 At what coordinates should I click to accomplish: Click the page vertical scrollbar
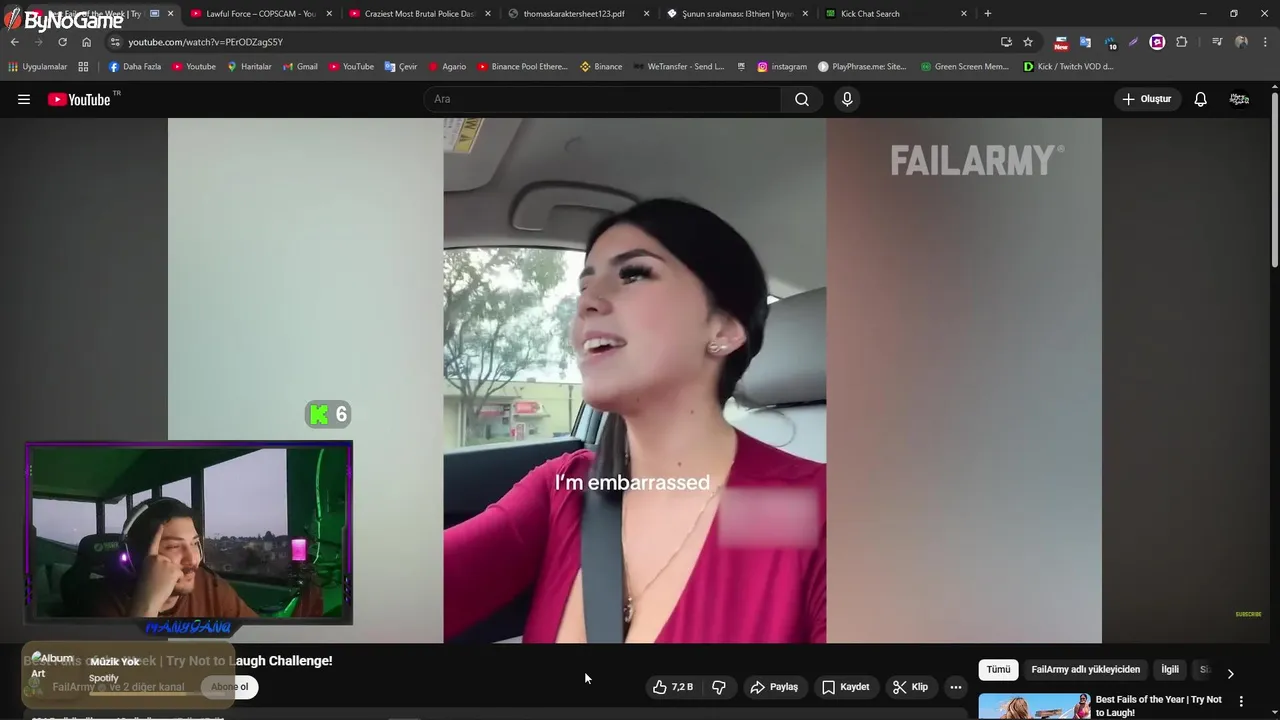coord(1275,180)
